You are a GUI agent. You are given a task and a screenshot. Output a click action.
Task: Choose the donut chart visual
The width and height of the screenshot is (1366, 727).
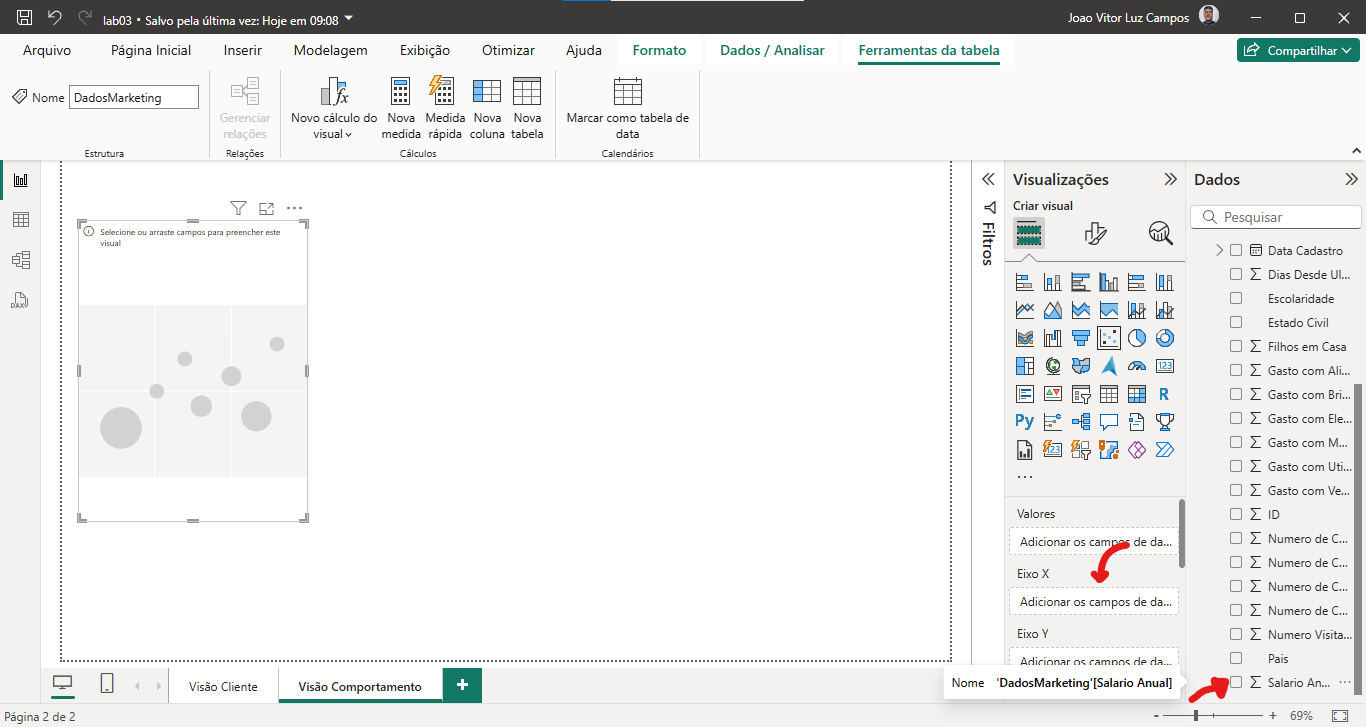1165,338
